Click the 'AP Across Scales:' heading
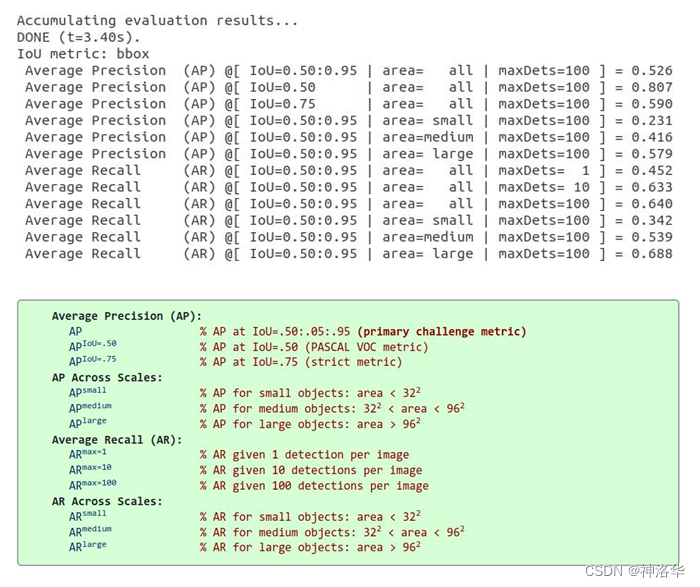The height and width of the screenshot is (587, 700). pos(107,378)
